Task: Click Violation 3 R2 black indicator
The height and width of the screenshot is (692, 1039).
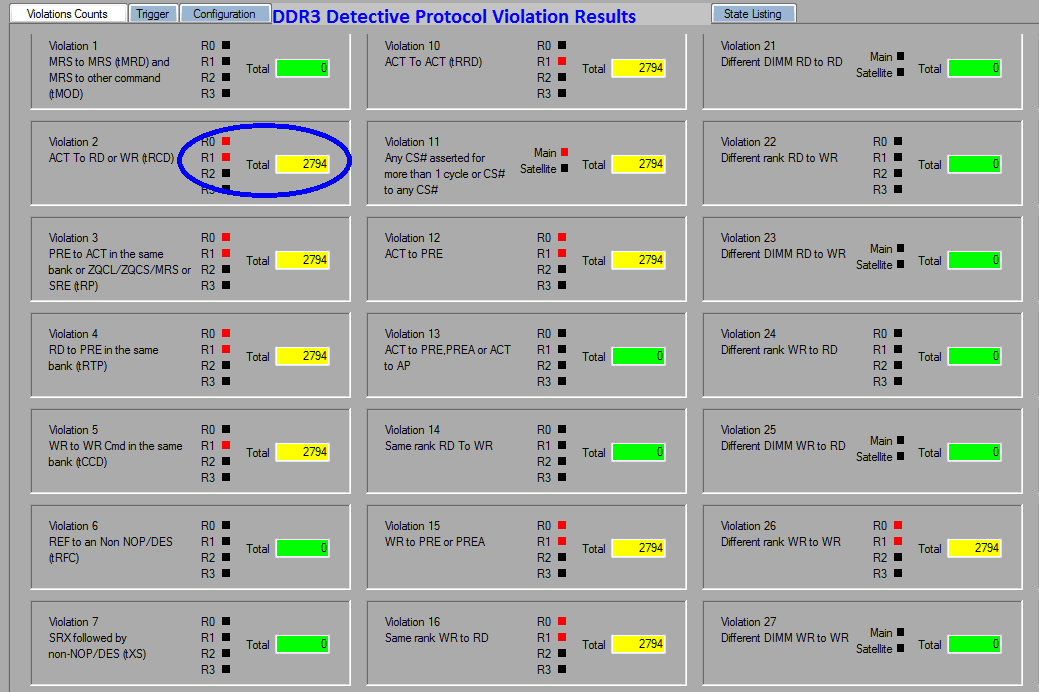Action: tap(226, 269)
